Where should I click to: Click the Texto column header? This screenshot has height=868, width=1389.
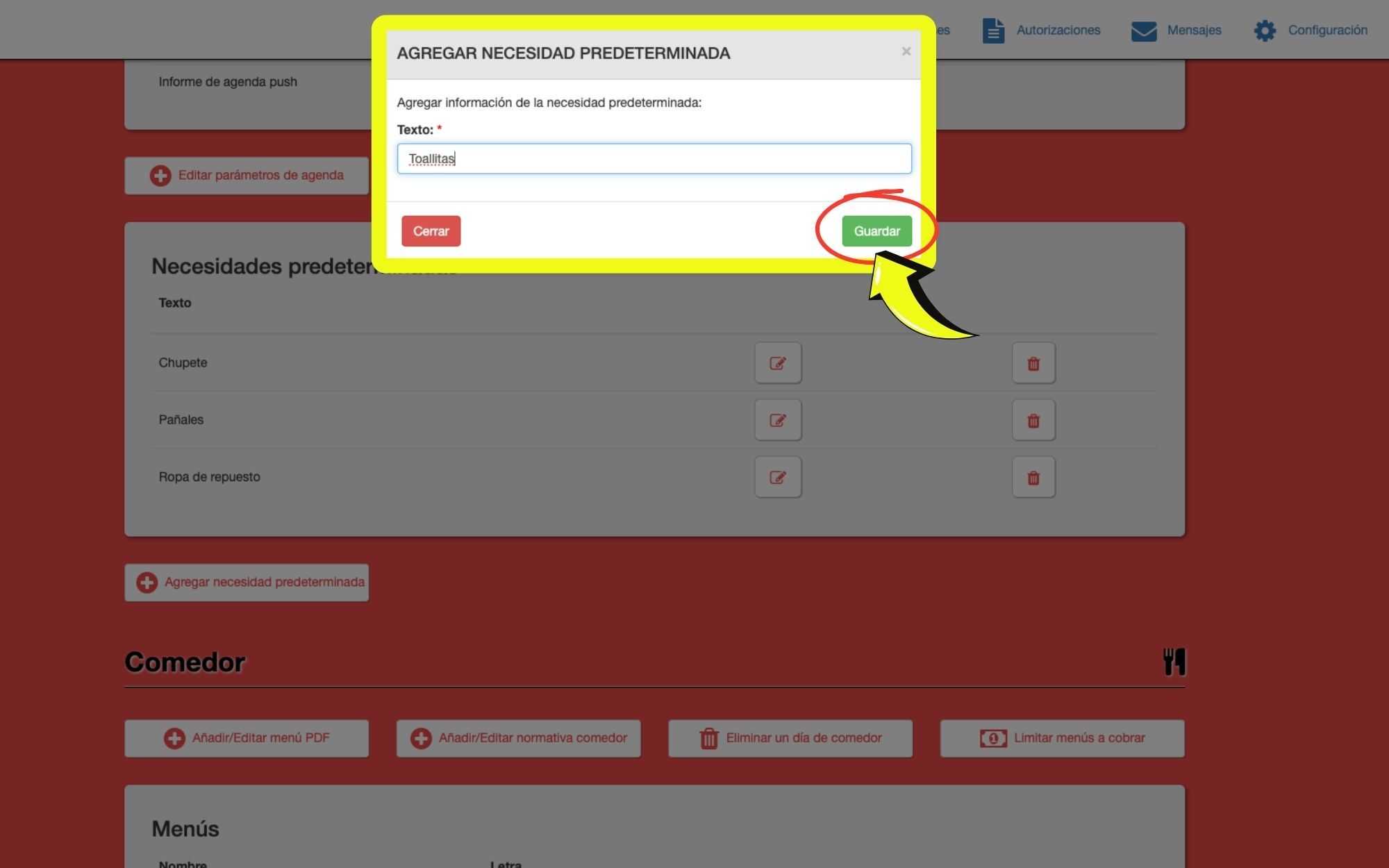pyautogui.click(x=174, y=303)
